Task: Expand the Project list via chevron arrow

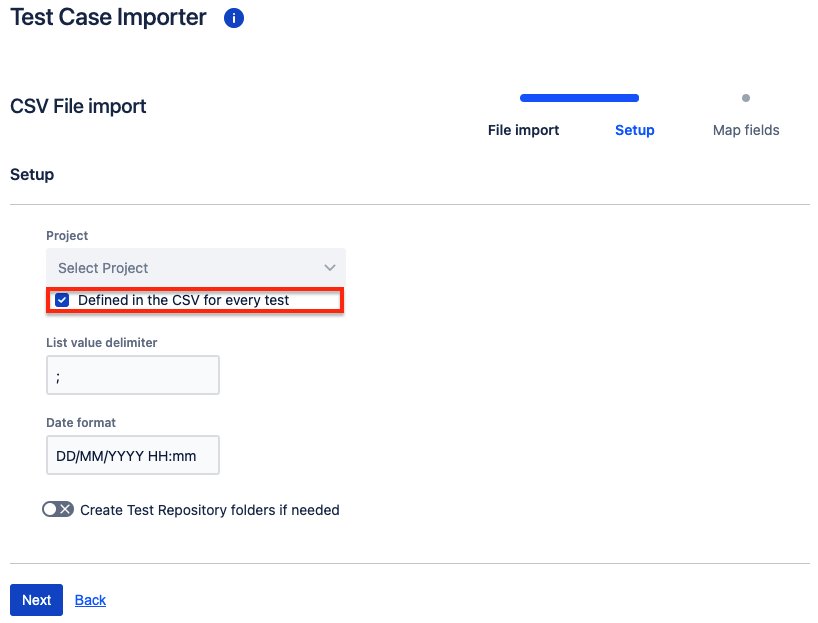Action: (x=330, y=268)
